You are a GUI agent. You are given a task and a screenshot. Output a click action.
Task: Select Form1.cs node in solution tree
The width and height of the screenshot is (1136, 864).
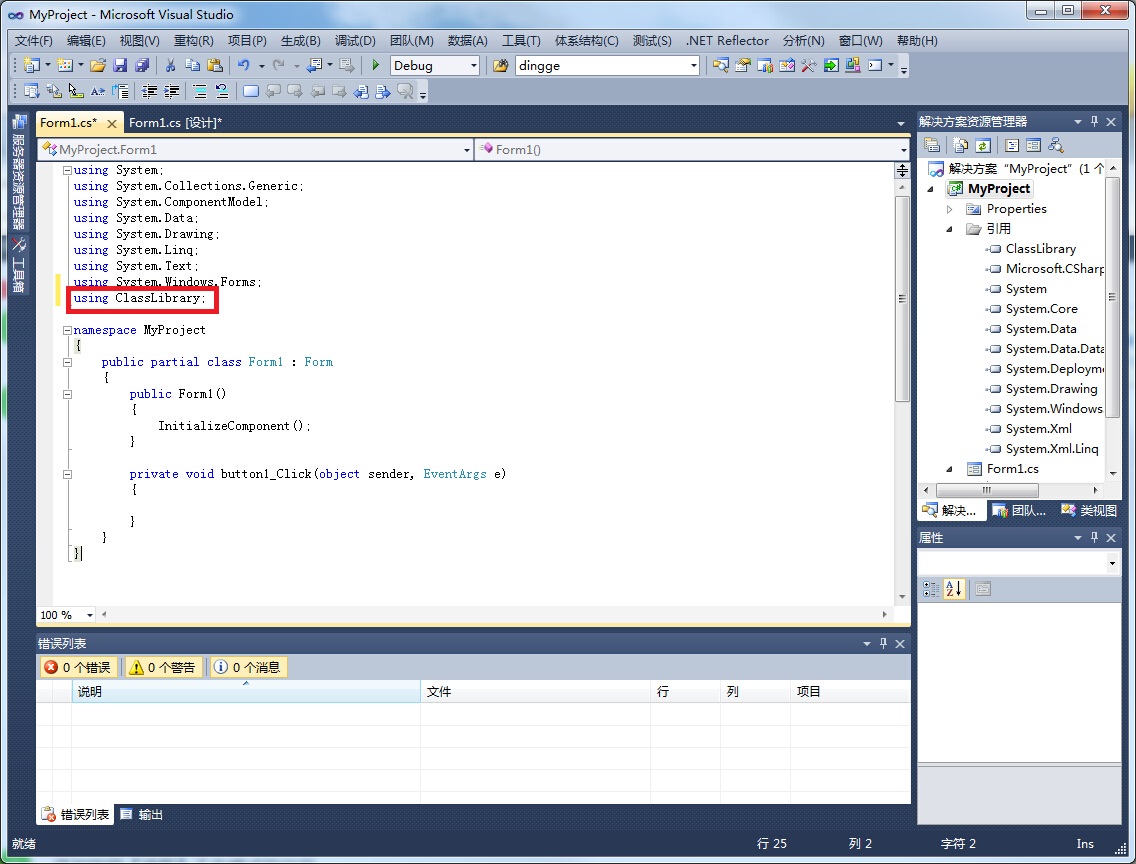click(x=1012, y=469)
